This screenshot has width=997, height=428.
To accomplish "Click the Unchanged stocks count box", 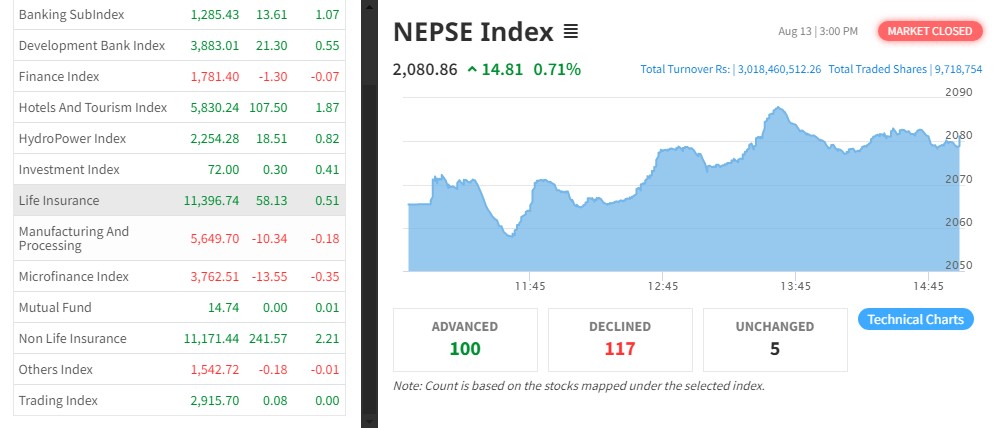I will [775, 338].
